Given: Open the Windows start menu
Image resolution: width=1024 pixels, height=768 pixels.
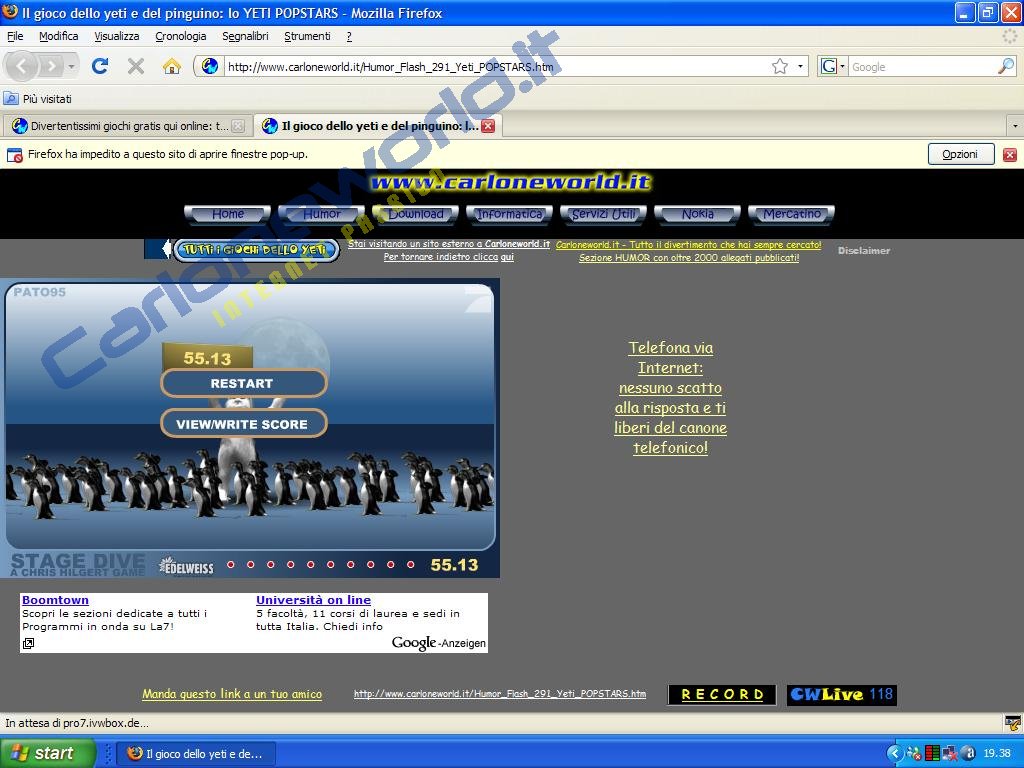Looking at the screenshot, I should click(47, 753).
